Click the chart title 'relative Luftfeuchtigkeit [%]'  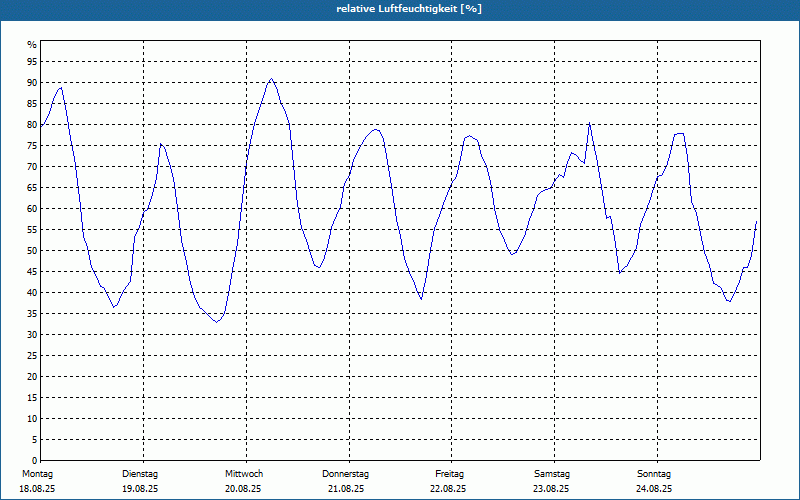click(x=409, y=9)
